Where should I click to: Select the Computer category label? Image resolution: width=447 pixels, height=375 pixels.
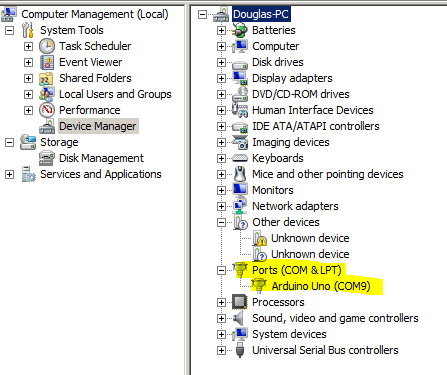(x=275, y=46)
